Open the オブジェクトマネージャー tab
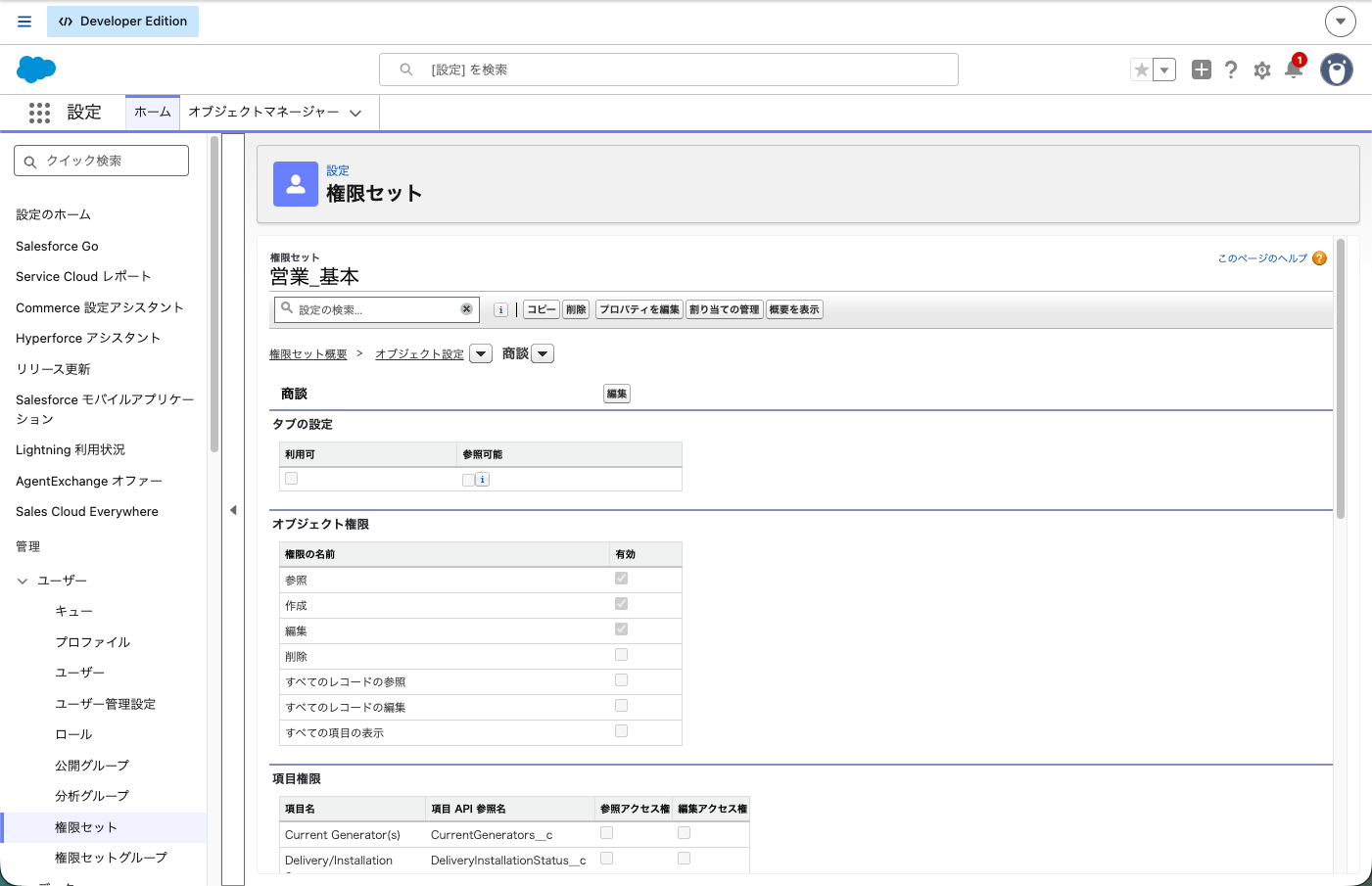This screenshot has height=886, width=1372. click(x=263, y=113)
